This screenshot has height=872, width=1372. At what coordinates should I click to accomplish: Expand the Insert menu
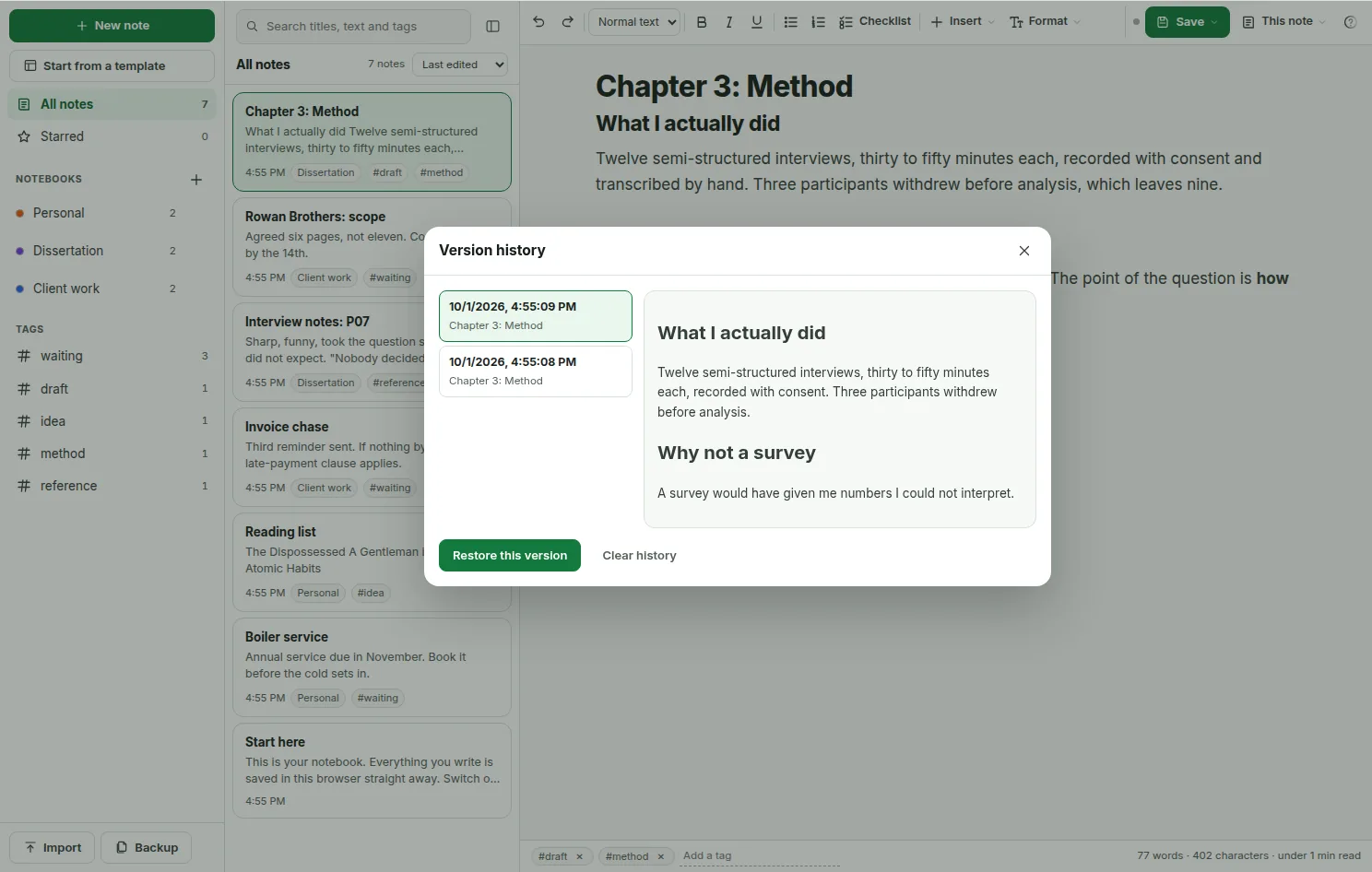pos(963,21)
